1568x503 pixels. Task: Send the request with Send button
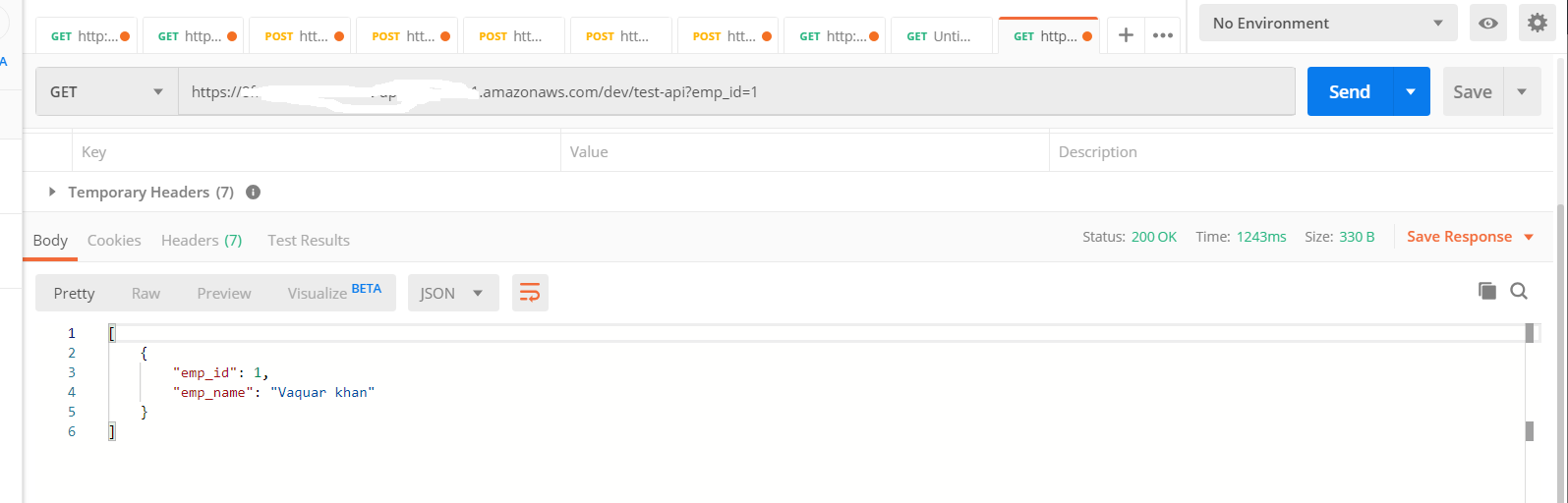(1350, 91)
